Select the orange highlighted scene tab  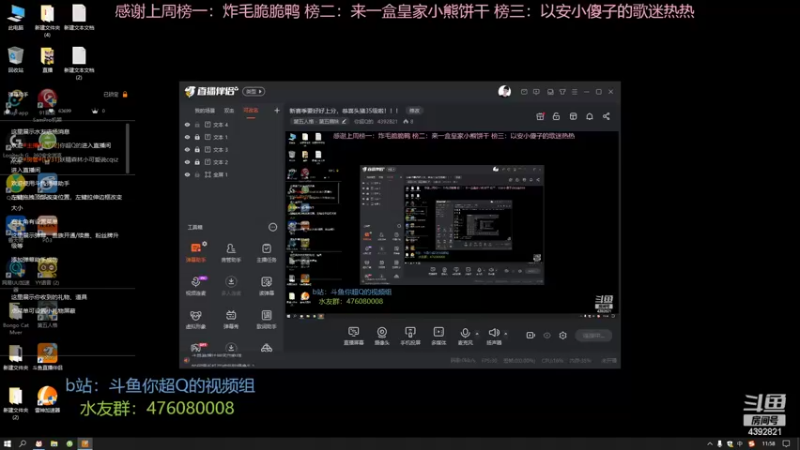251,110
